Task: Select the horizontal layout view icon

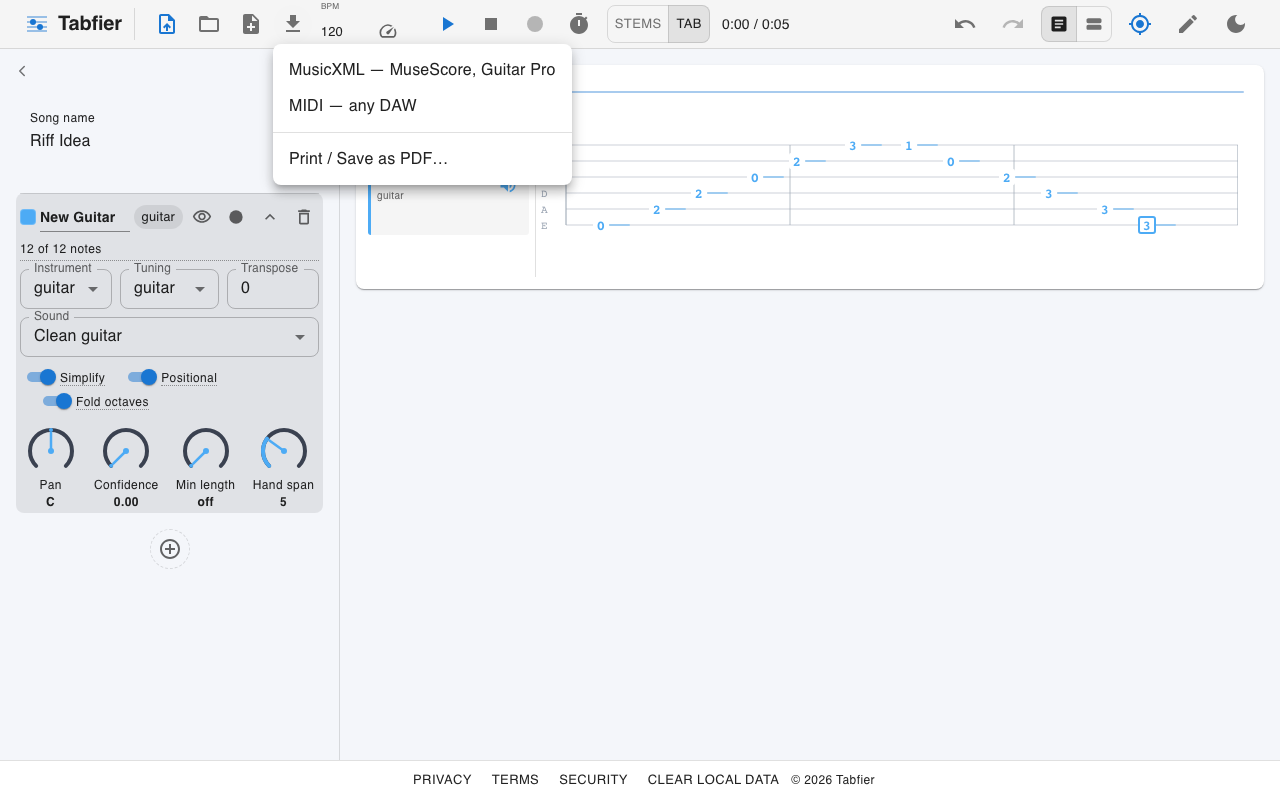Action: (x=1094, y=24)
